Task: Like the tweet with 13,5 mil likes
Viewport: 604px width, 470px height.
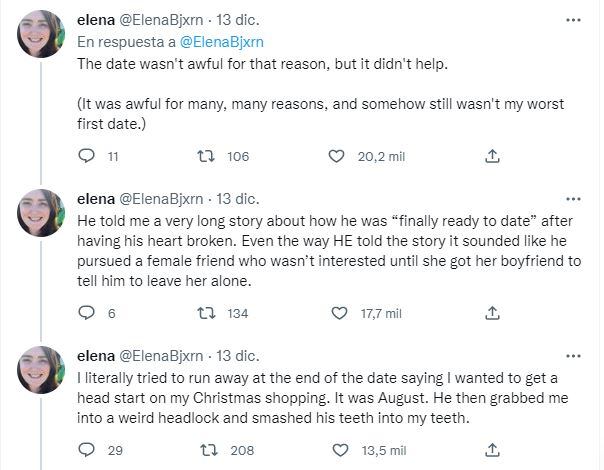Action: click(x=336, y=450)
